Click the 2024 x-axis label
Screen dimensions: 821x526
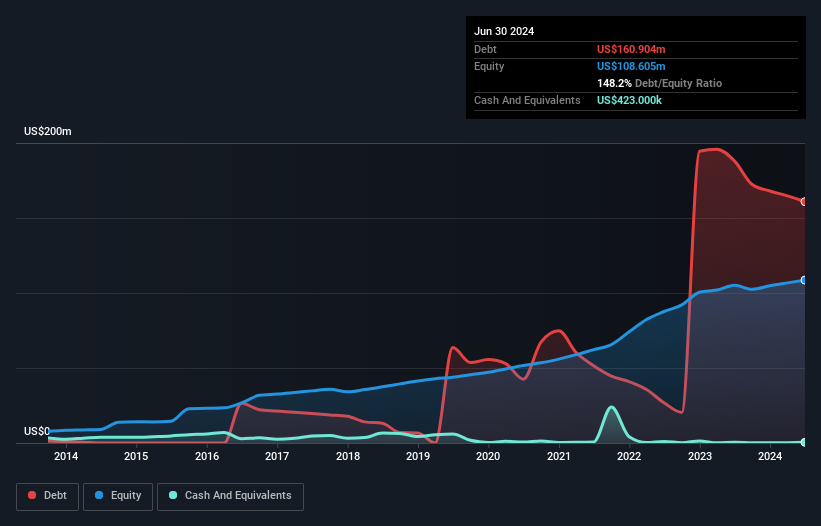click(x=770, y=456)
